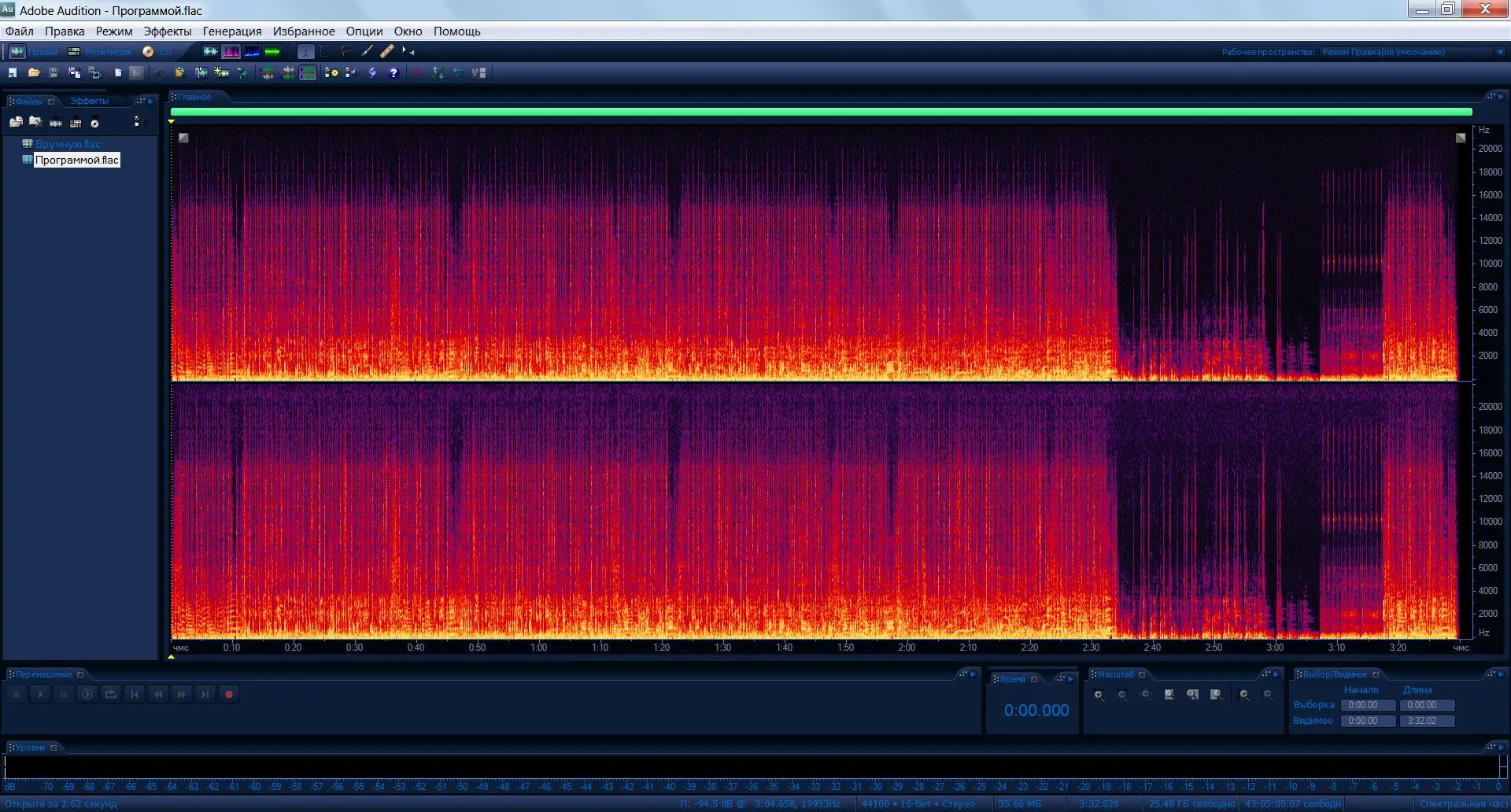Click the highlighted snapping waveform toolbar icon

tap(308, 73)
